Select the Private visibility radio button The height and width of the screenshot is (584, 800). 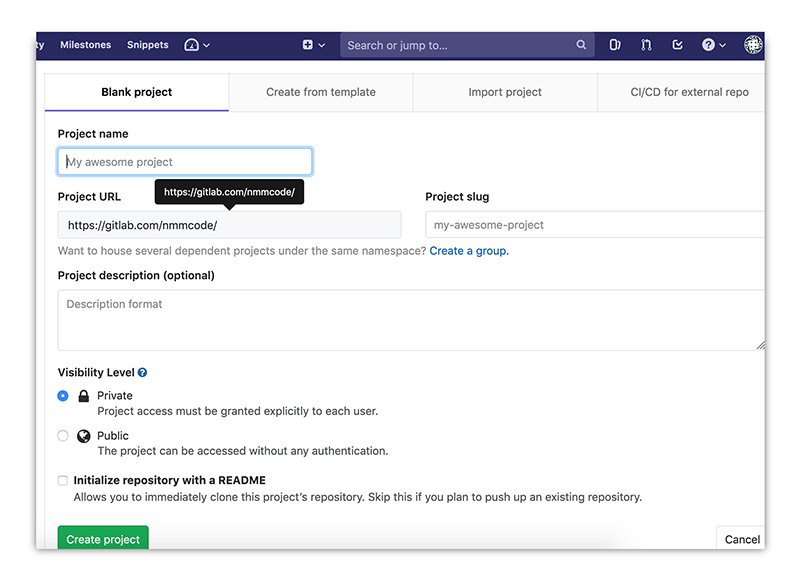(62, 396)
